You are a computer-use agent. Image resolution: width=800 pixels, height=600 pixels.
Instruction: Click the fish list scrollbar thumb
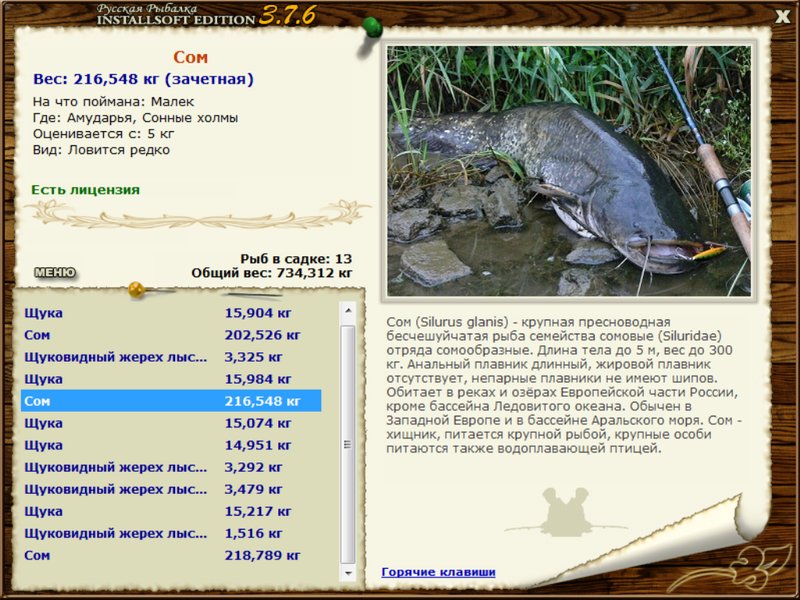click(348, 445)
